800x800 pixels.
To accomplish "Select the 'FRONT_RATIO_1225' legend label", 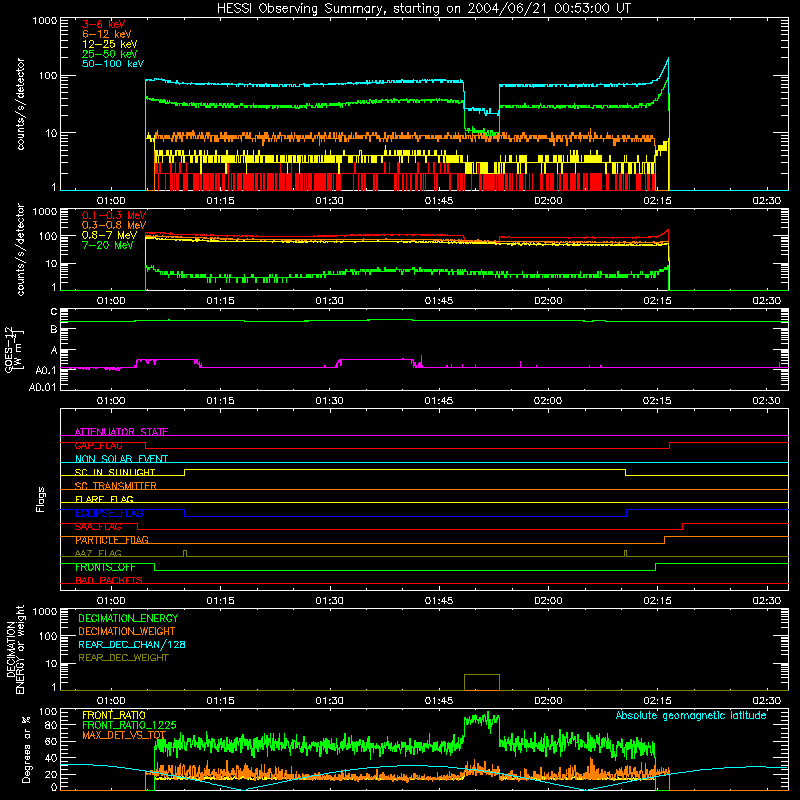I will coord(129,725).
